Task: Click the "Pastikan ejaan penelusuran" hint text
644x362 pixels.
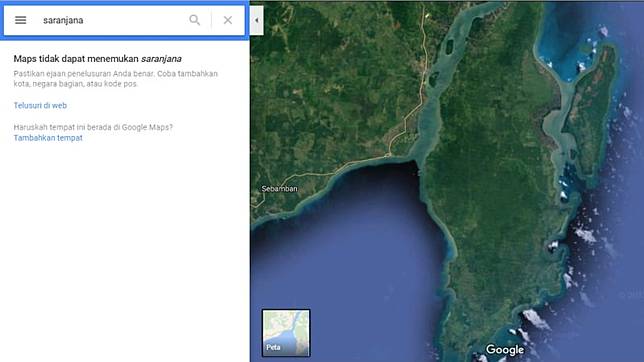Action: click(115, 78)
